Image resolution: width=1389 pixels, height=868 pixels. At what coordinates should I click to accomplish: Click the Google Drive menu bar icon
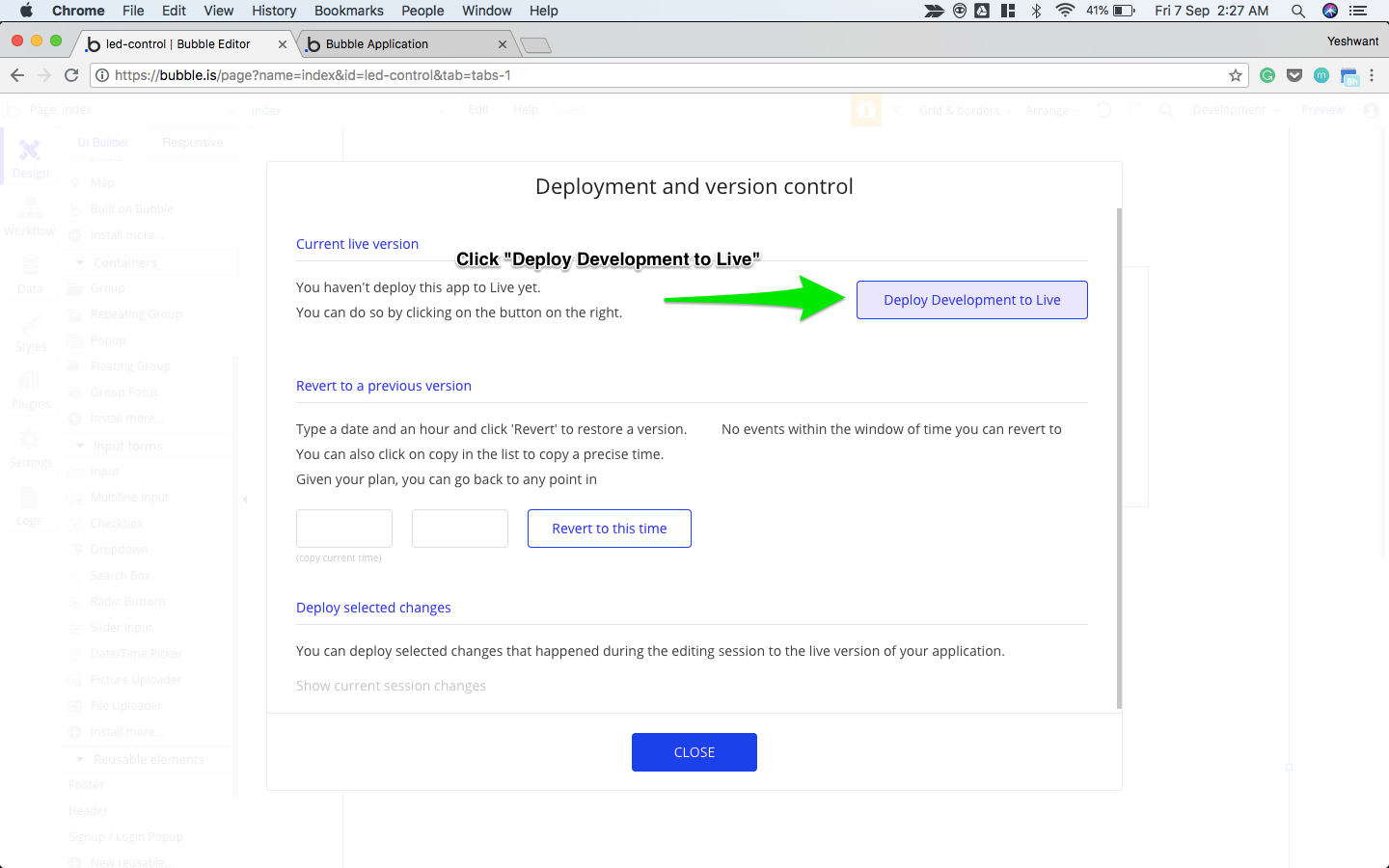tap(982, 11)
